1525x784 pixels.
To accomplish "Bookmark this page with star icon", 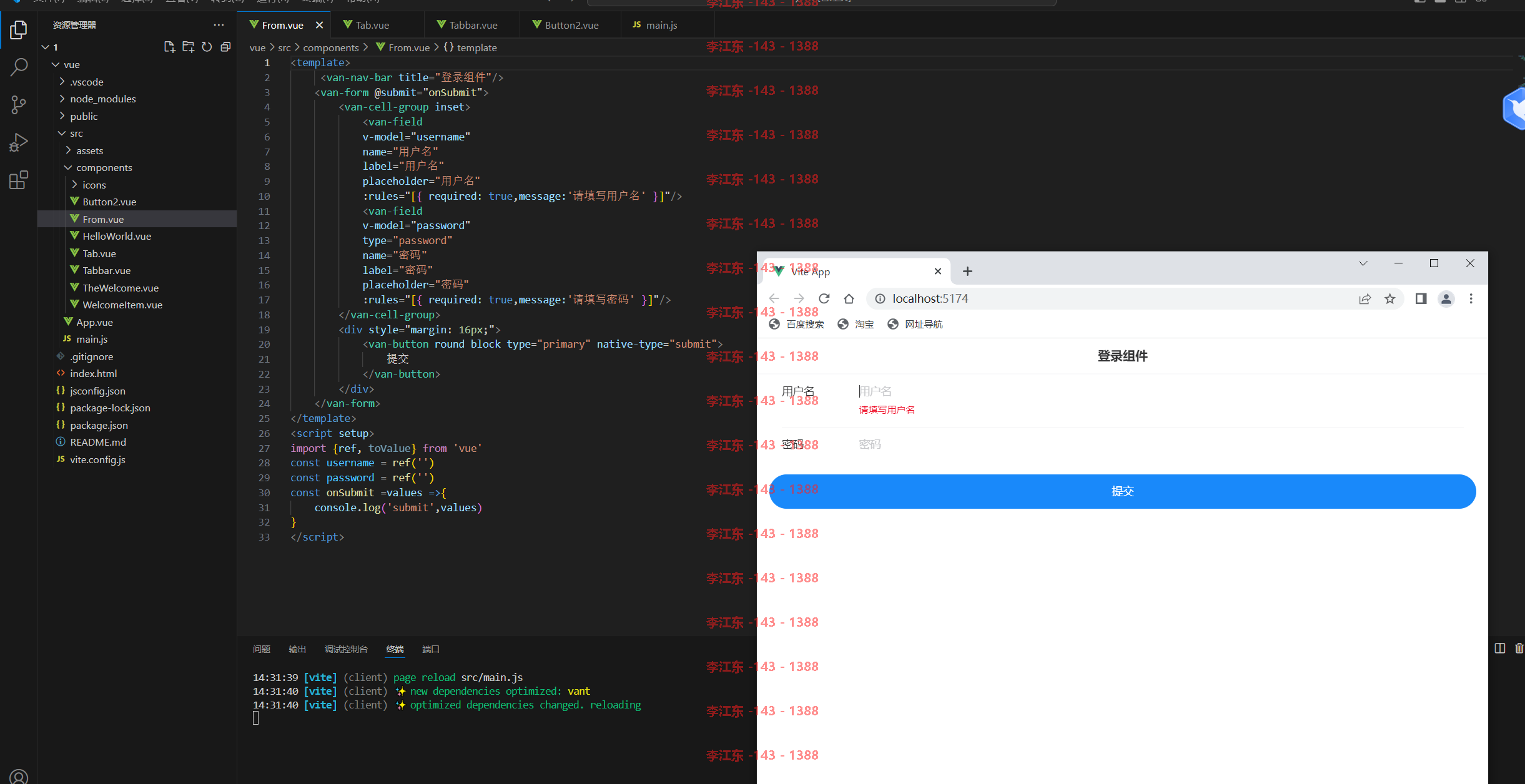I will tap(1389, 298).
